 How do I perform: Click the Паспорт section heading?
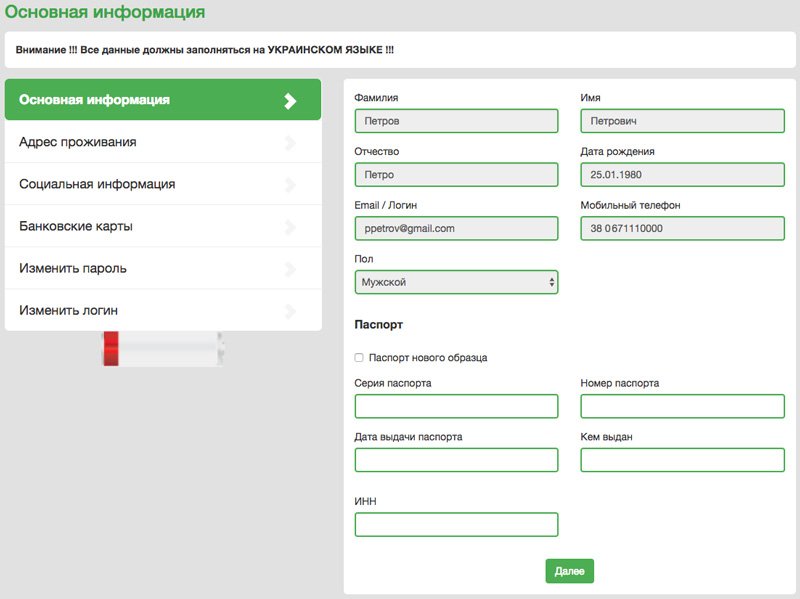(379, 325)
